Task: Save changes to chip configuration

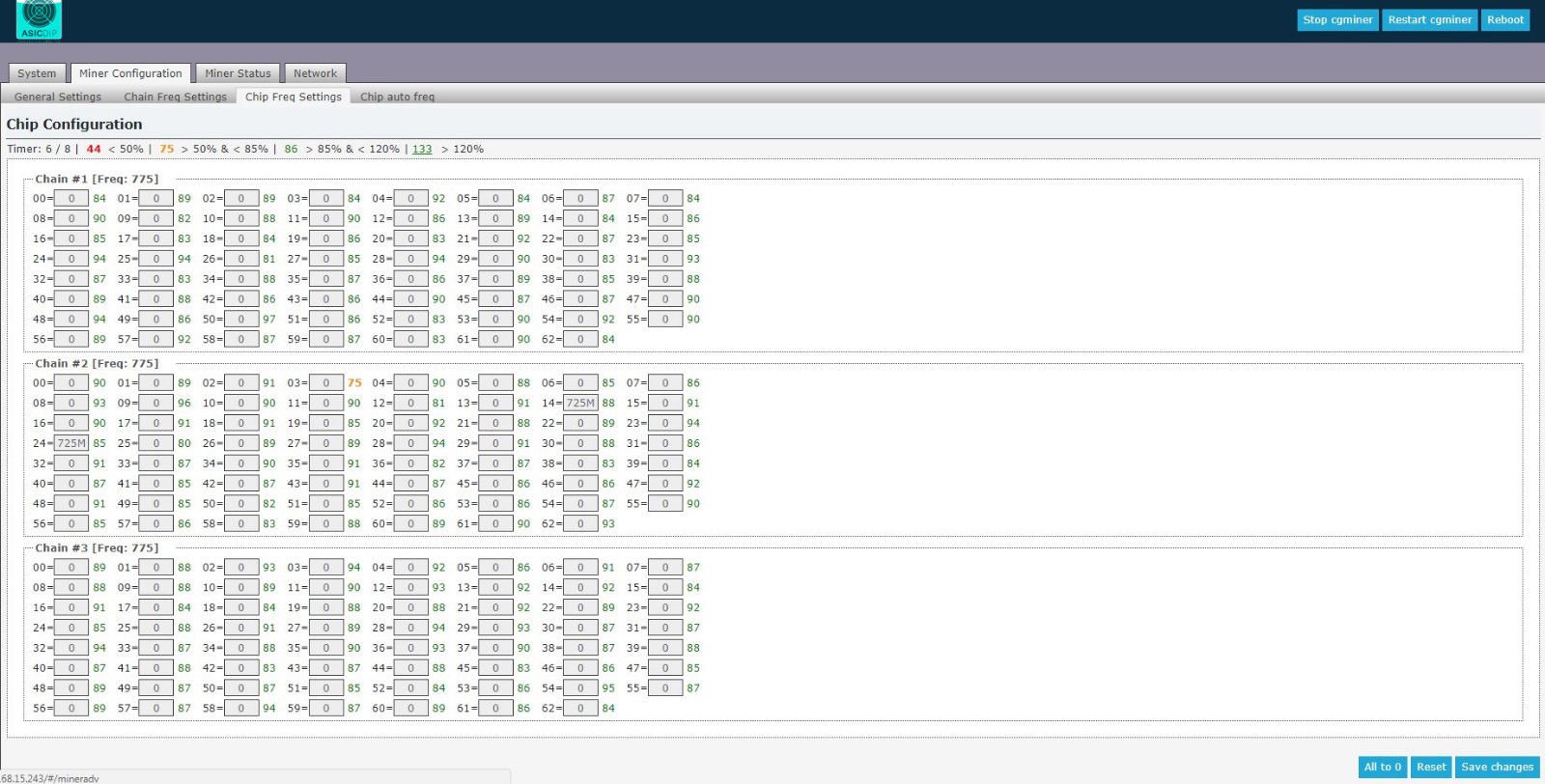Action: (x=1497, y=767)
